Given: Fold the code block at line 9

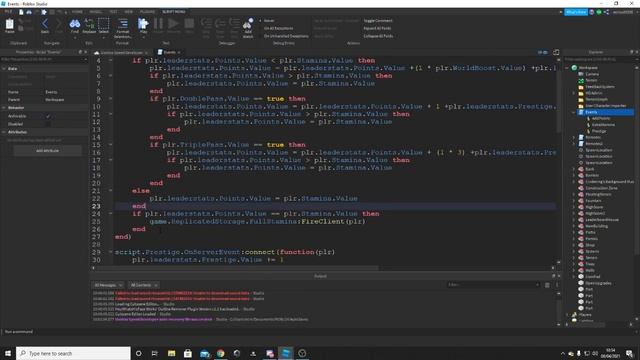Looking at the screenshot, I should 110,98.
